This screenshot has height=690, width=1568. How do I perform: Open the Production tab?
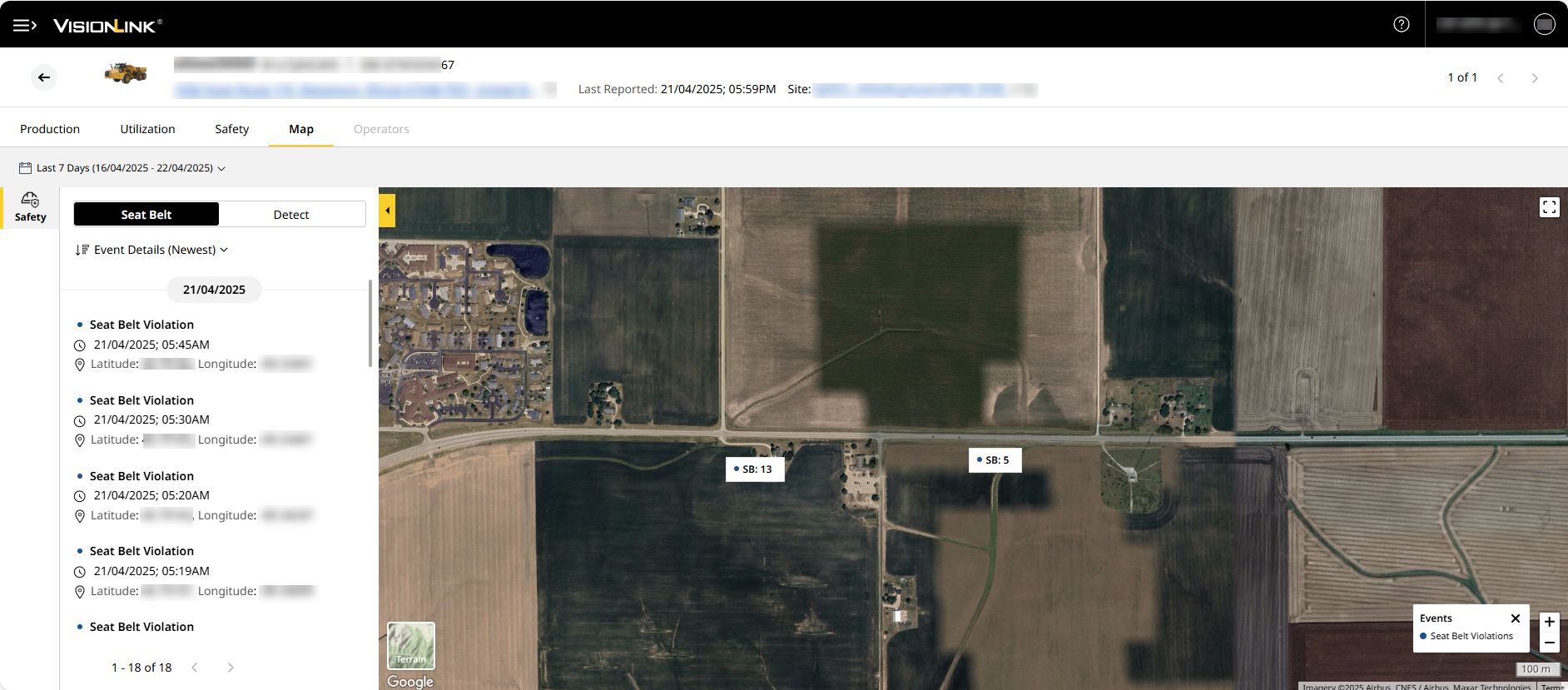50,129
